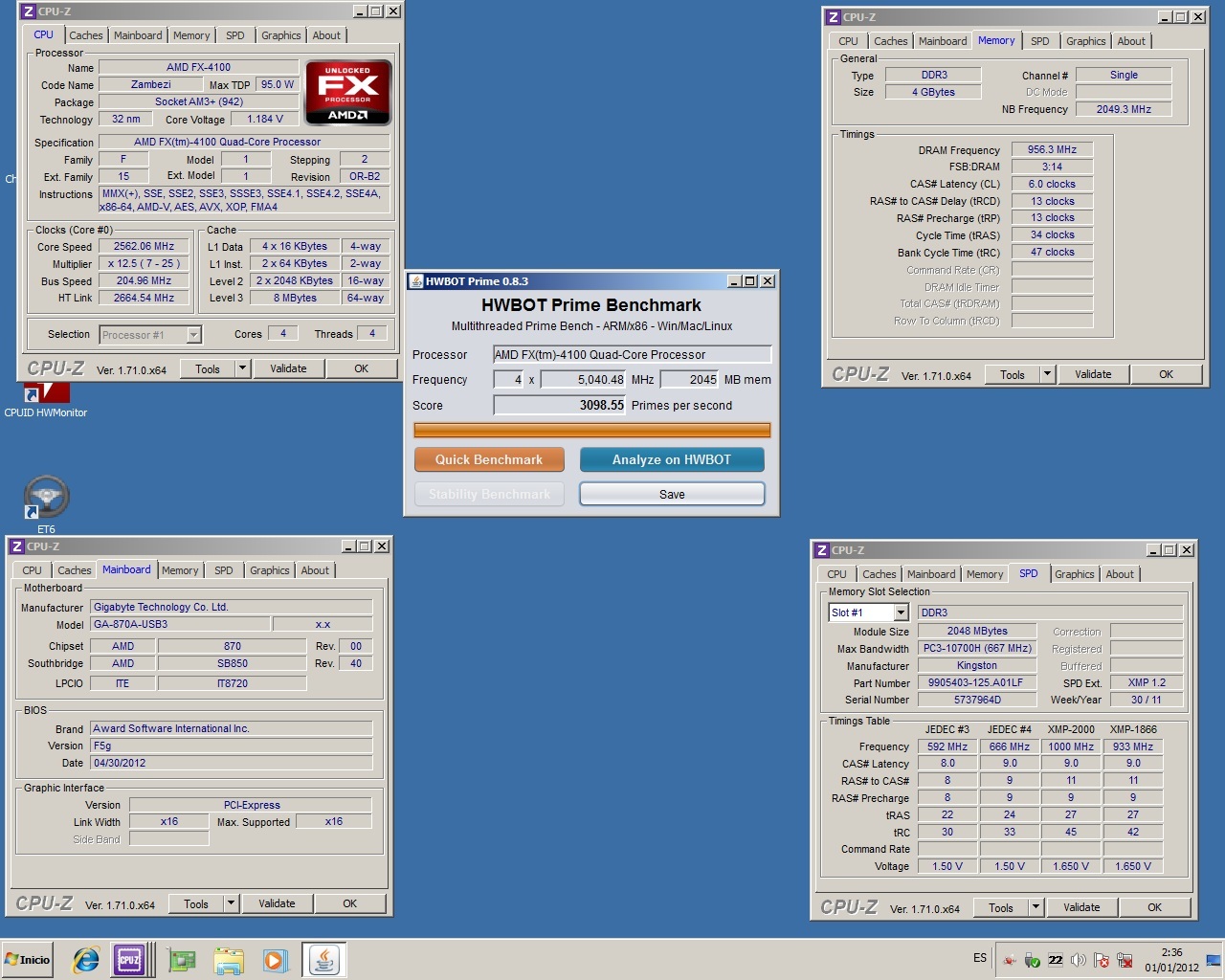The height and width of the screenshot is (980, 1225).
Task: Click the Model value GA-870A-USB3
Action: [x=180, y=624]
